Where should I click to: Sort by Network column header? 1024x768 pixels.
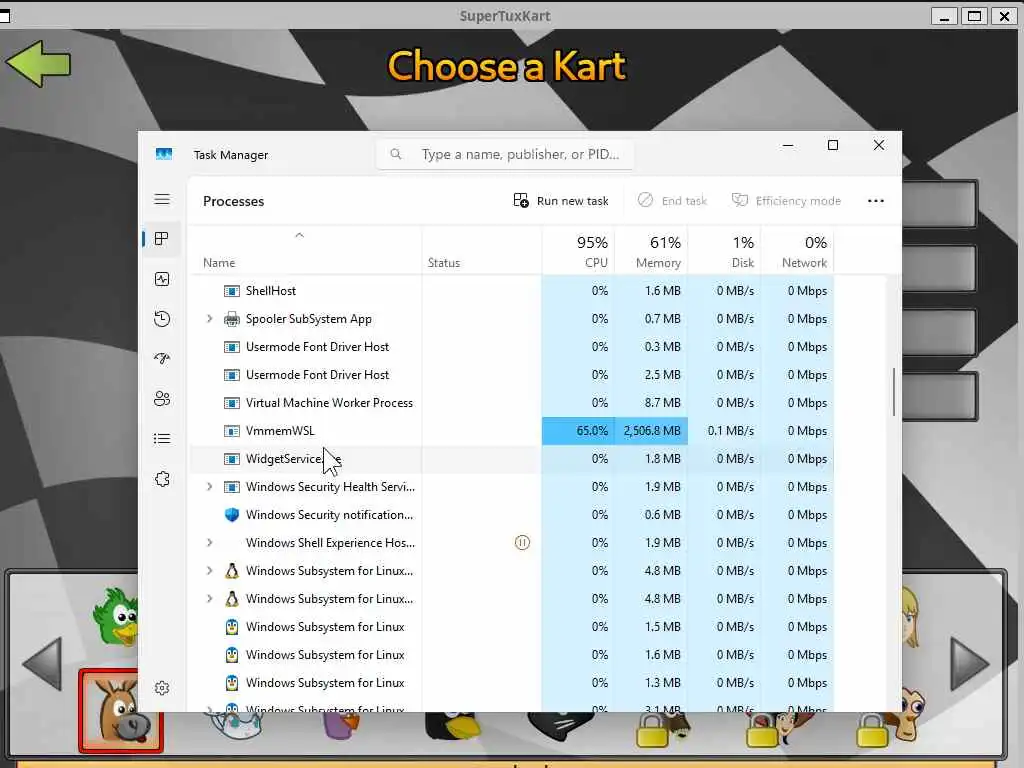[798, 252]
